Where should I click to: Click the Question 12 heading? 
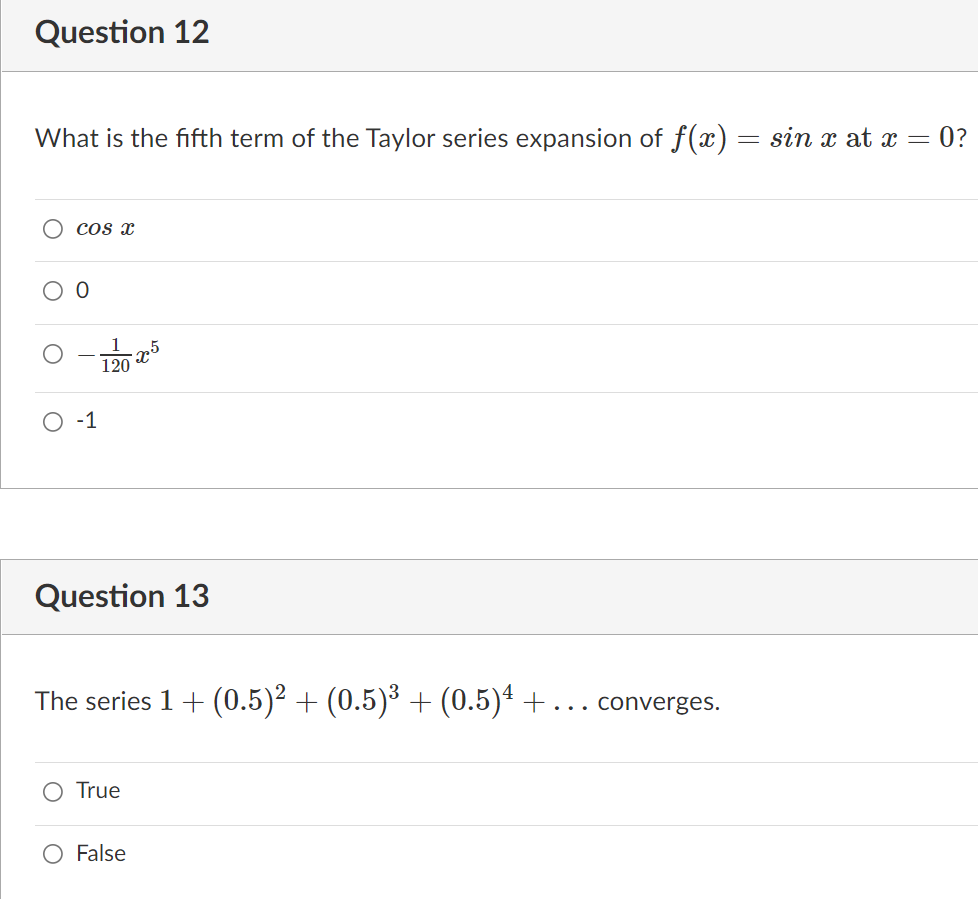[x=122, y=32]
